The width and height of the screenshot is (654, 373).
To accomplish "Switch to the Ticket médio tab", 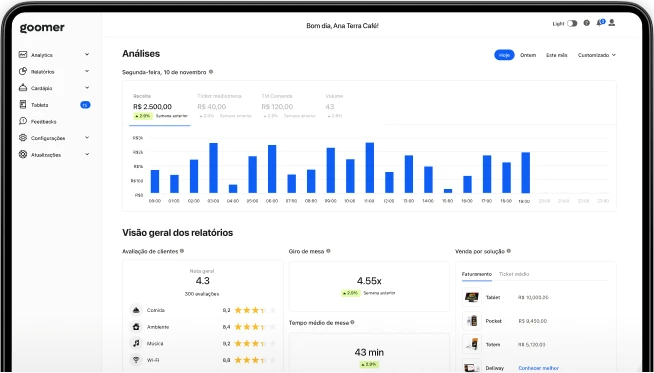I will pyautogui.click(x=514, y=274).
